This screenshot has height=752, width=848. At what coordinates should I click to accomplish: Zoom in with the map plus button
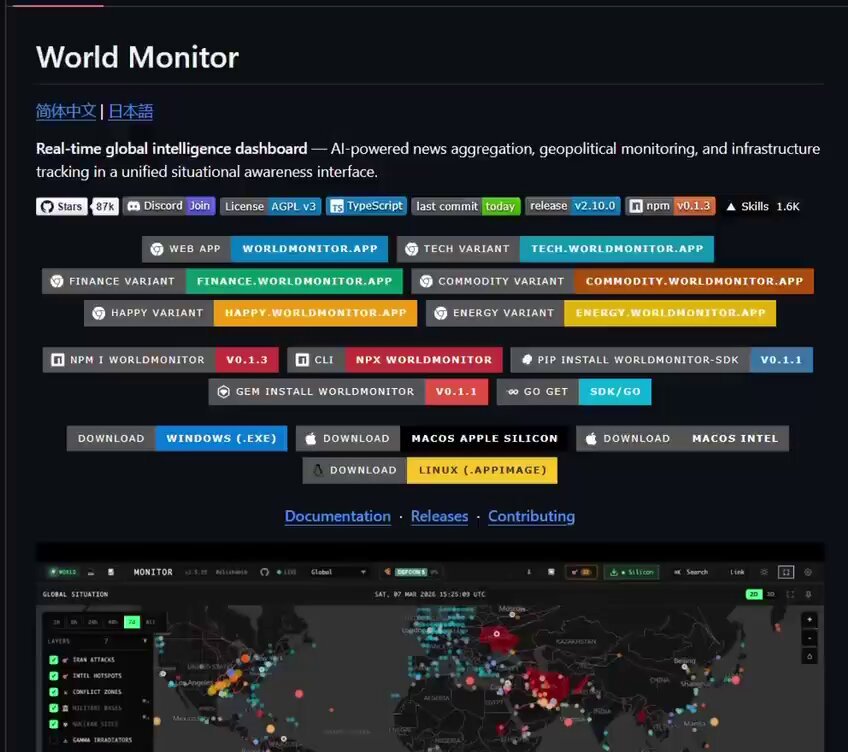809,619
